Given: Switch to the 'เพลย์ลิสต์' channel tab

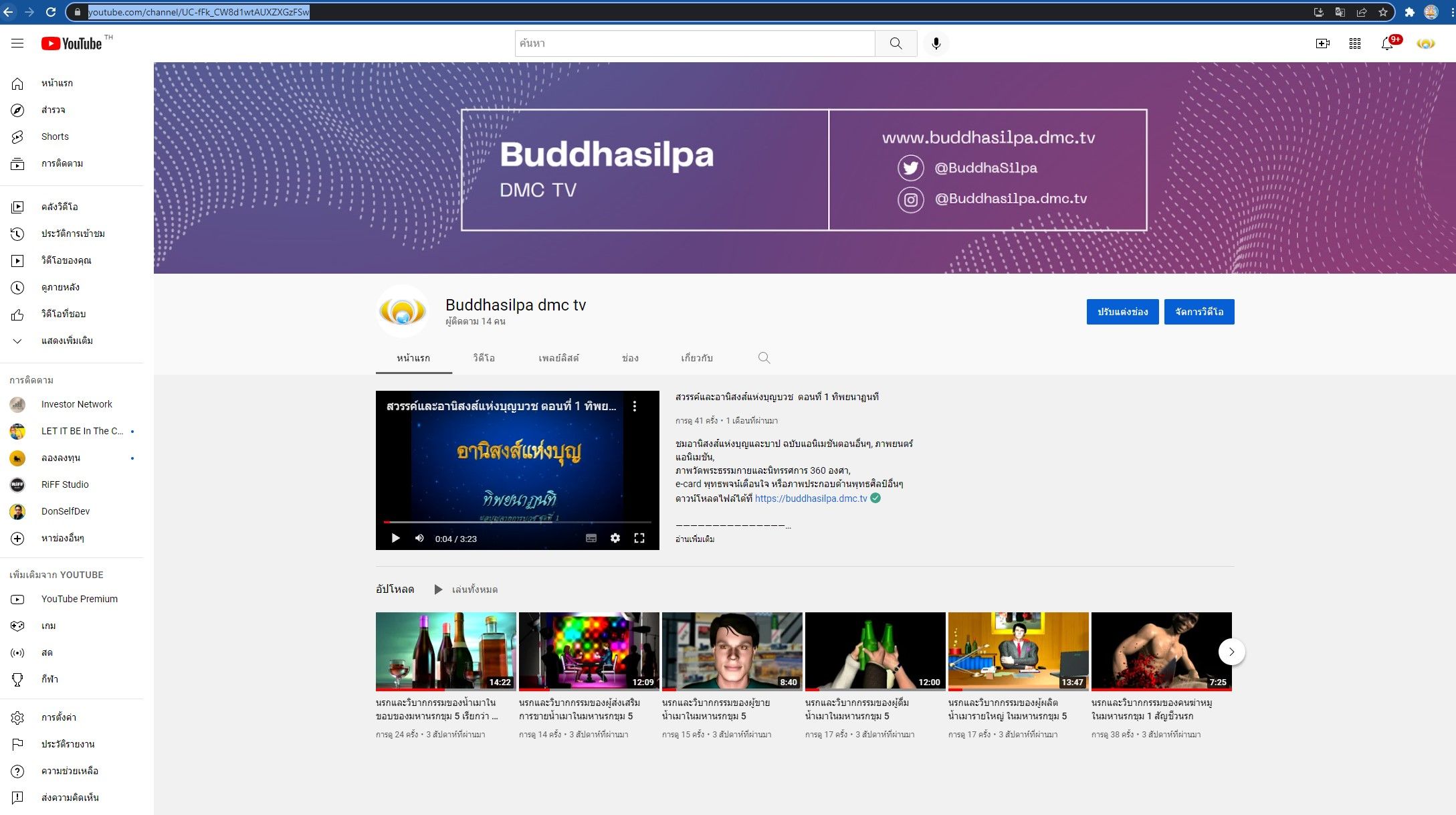Looking at the screenshot, I should point(558,358).
